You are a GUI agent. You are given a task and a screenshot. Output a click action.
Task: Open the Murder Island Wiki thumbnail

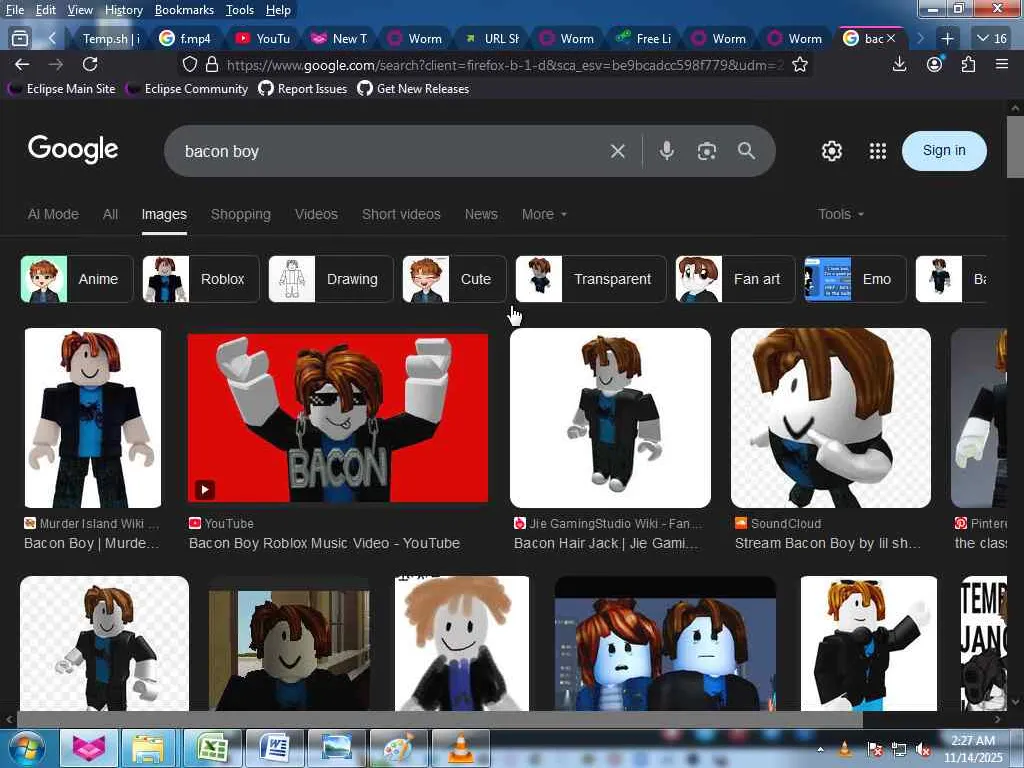93,418
